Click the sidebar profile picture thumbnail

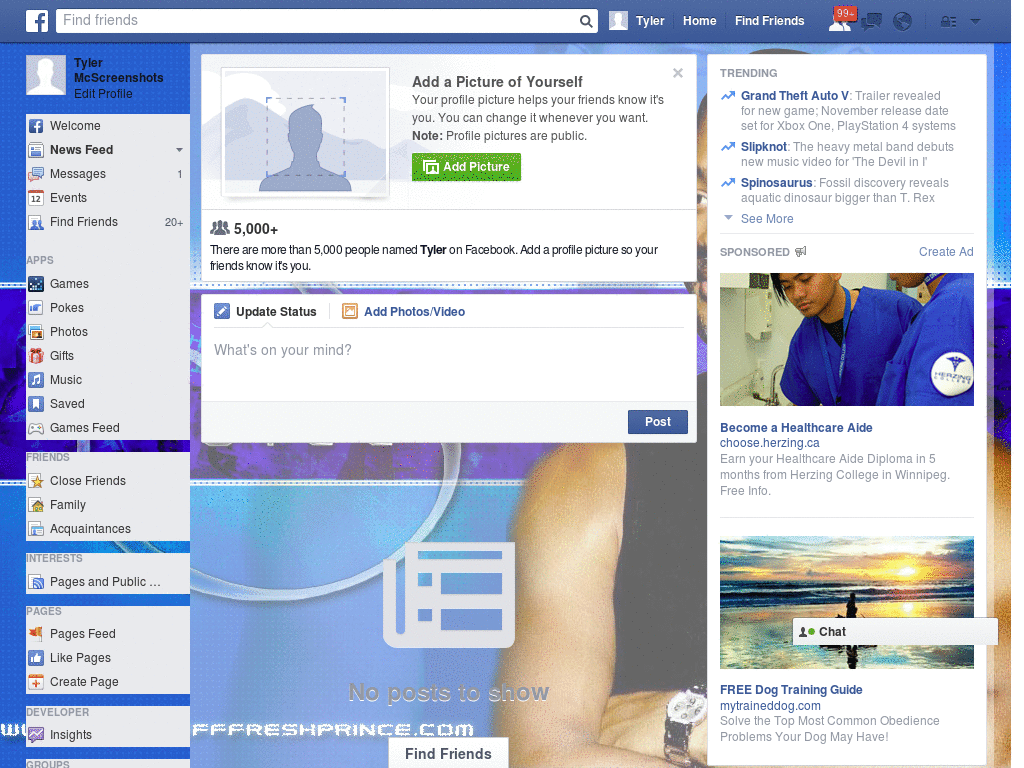pyautogui.click(x=46, y=75)
